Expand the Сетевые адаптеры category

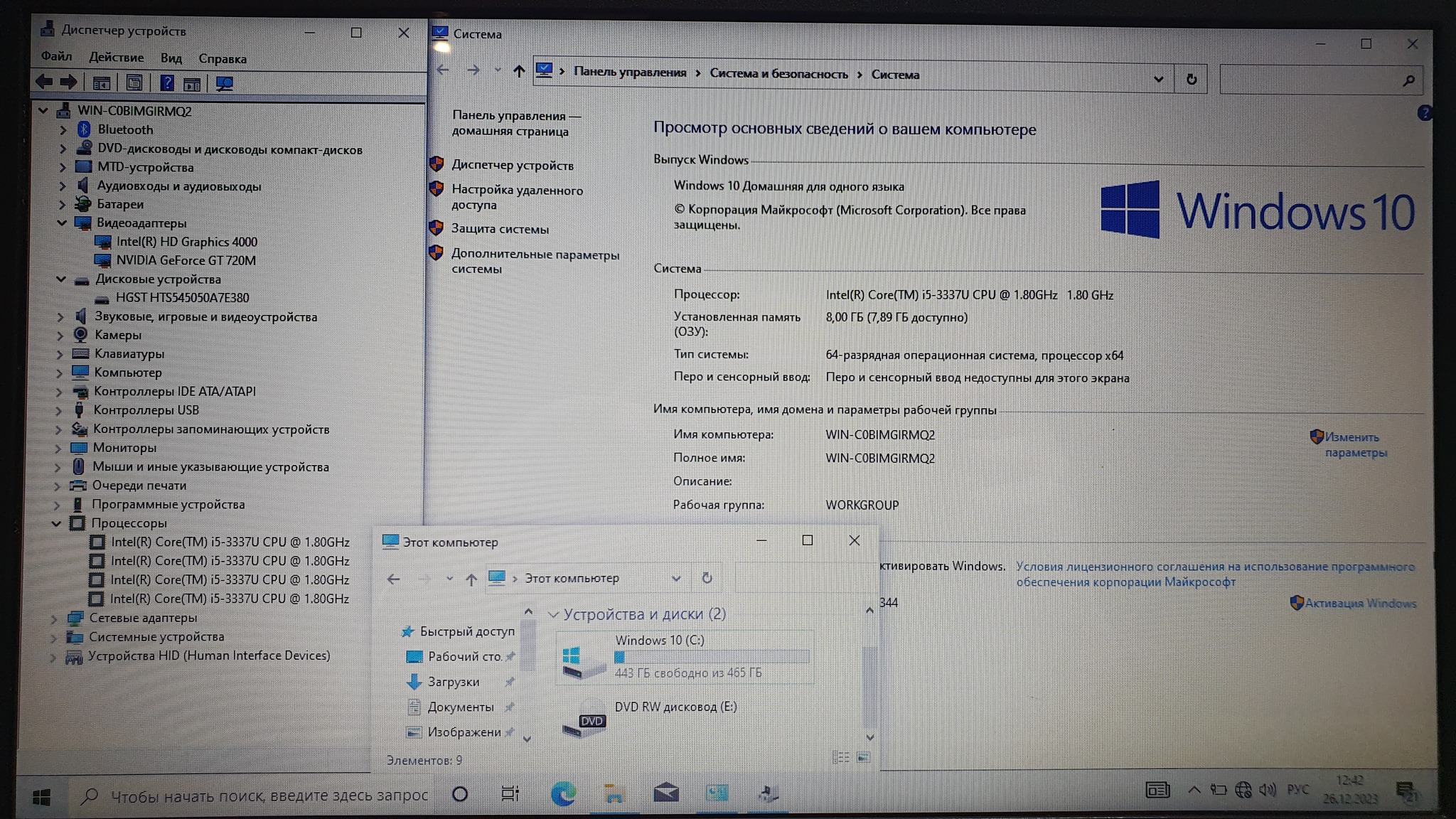[x=54, y=619]
